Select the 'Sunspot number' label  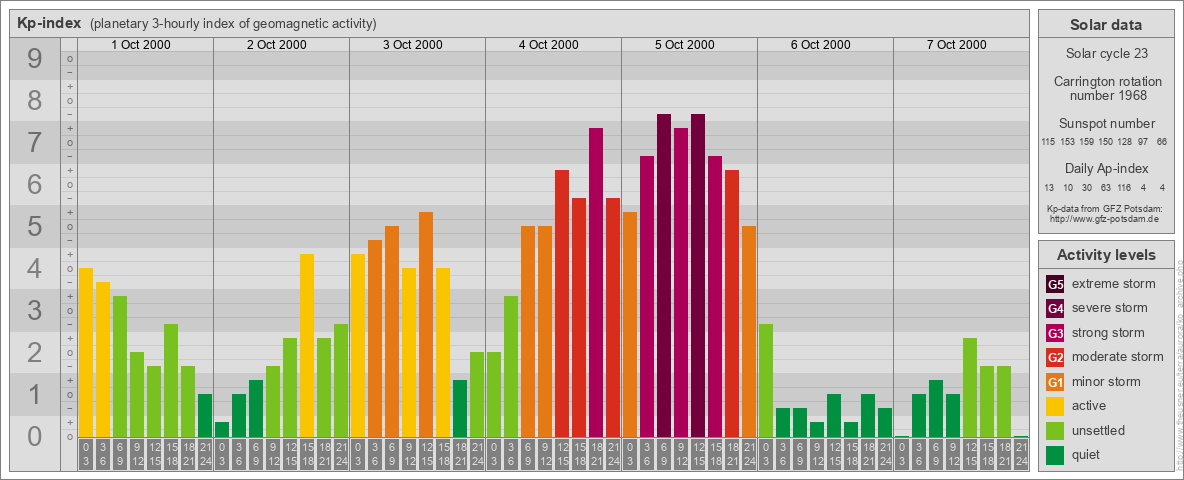[x=1106, y=123]
